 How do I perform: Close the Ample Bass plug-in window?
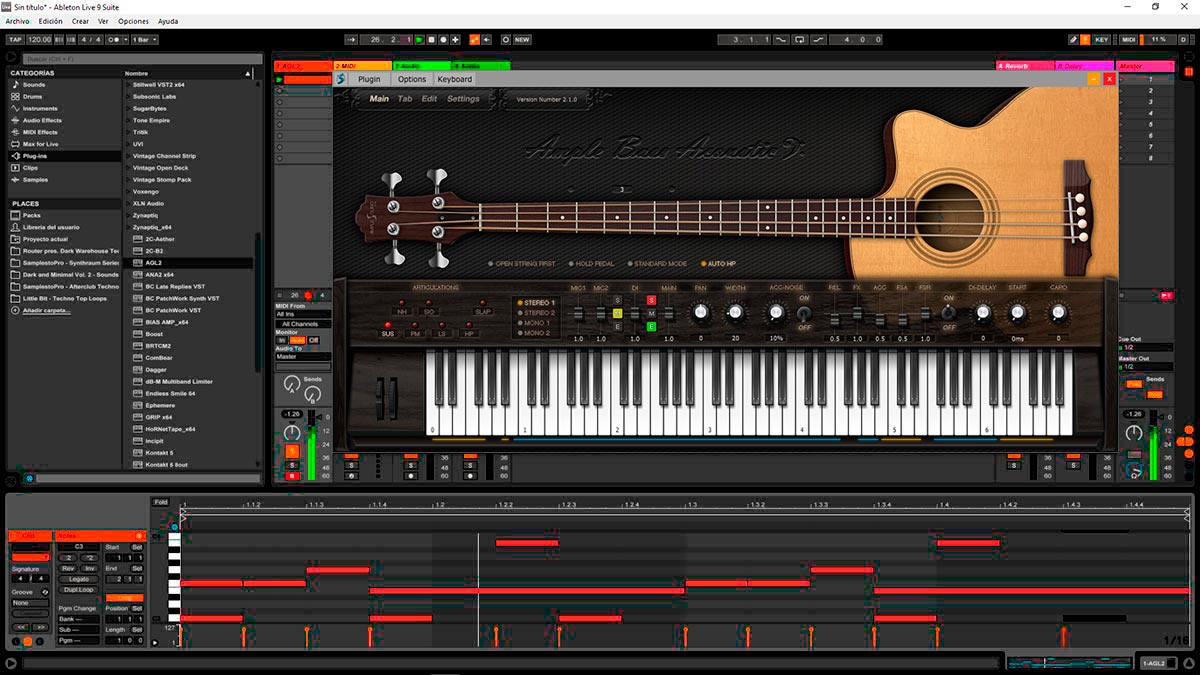click(1109, 79)
